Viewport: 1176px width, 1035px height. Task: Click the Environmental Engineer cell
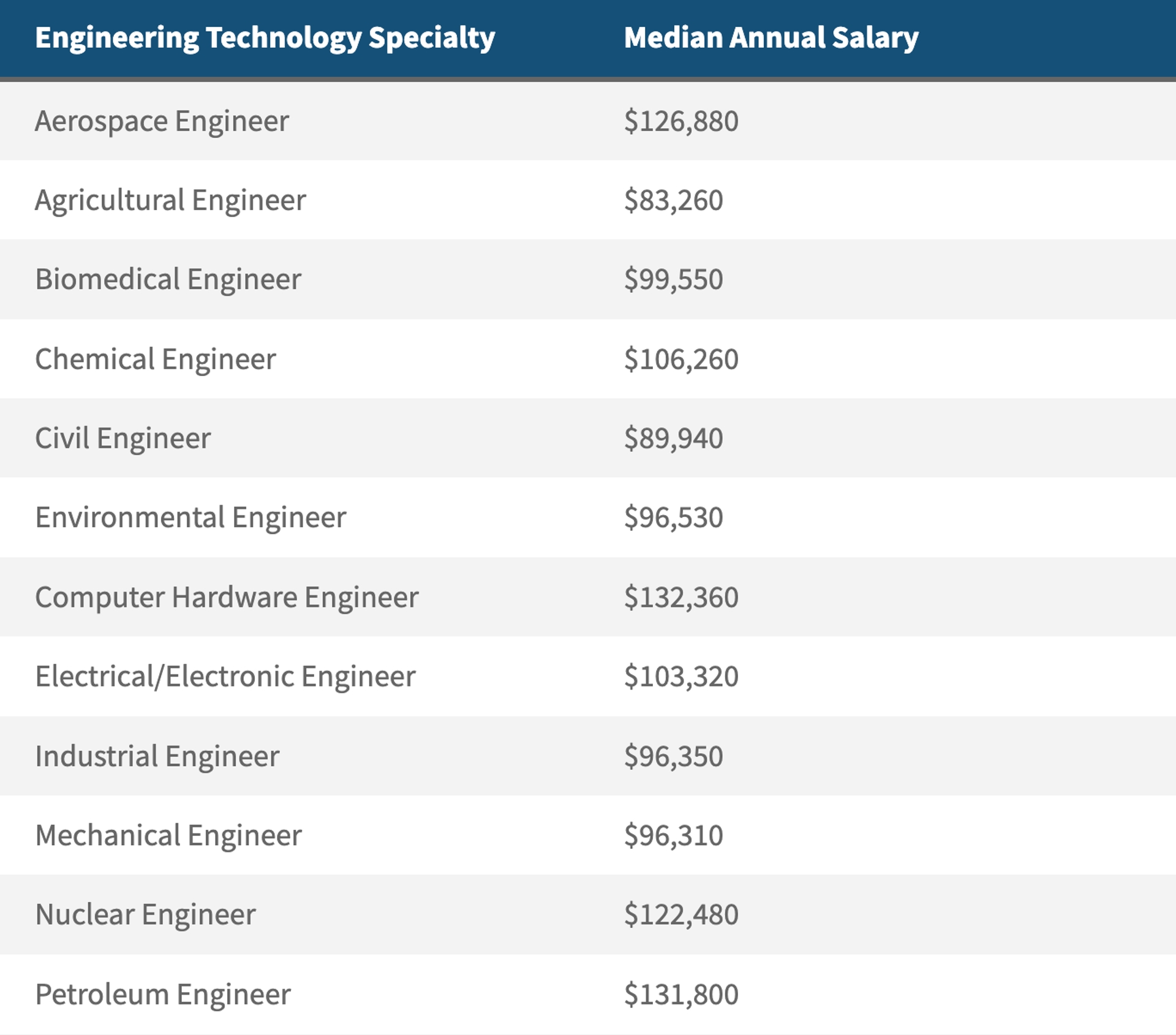coord(190,517)
